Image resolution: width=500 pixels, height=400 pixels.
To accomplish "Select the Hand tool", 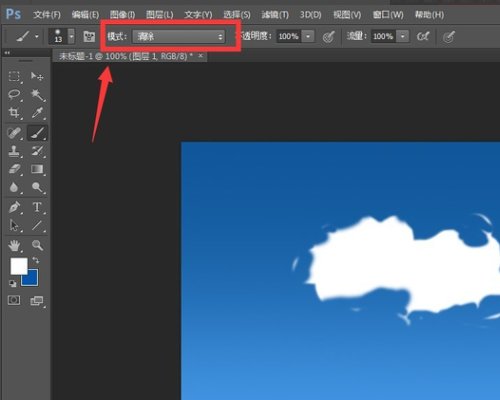I will tap(14, 246).
